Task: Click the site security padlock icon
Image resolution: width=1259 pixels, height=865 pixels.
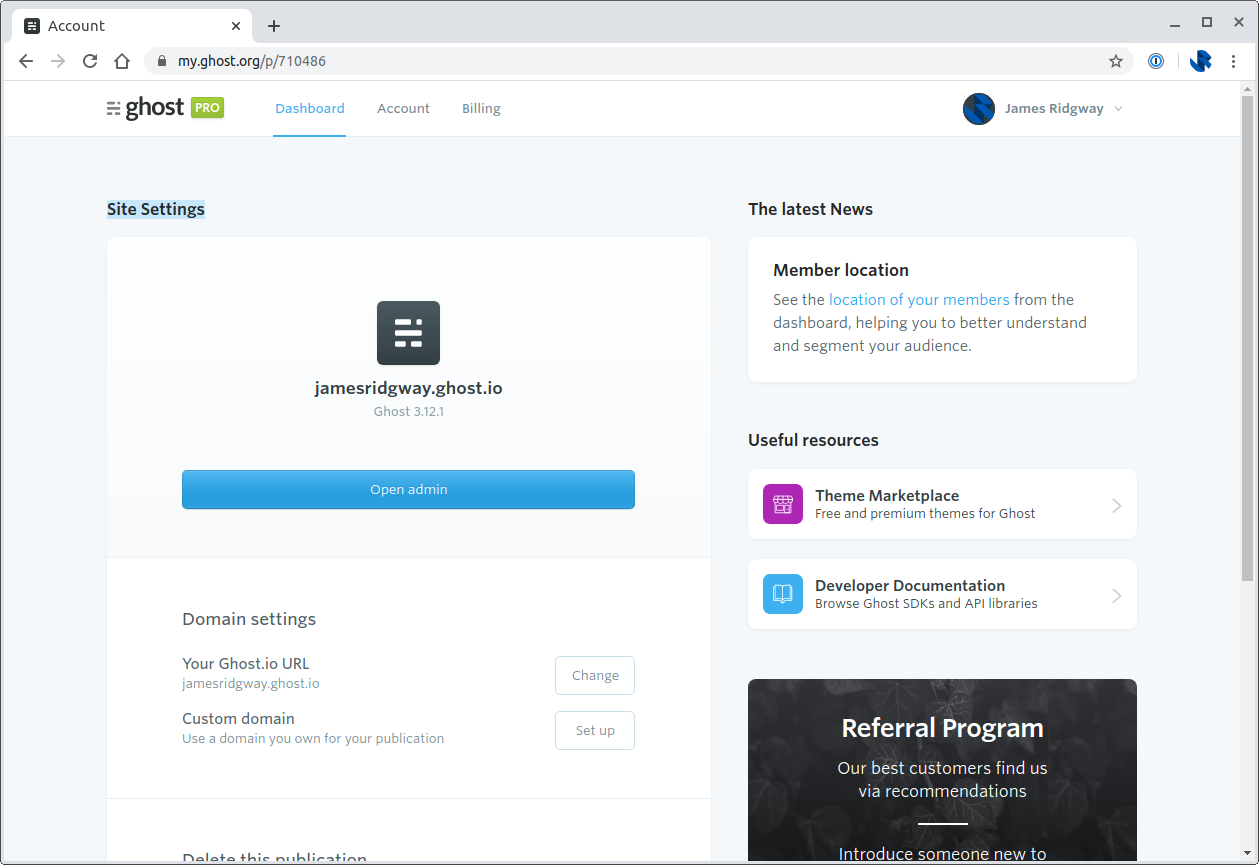Action: tap(162, 61)
